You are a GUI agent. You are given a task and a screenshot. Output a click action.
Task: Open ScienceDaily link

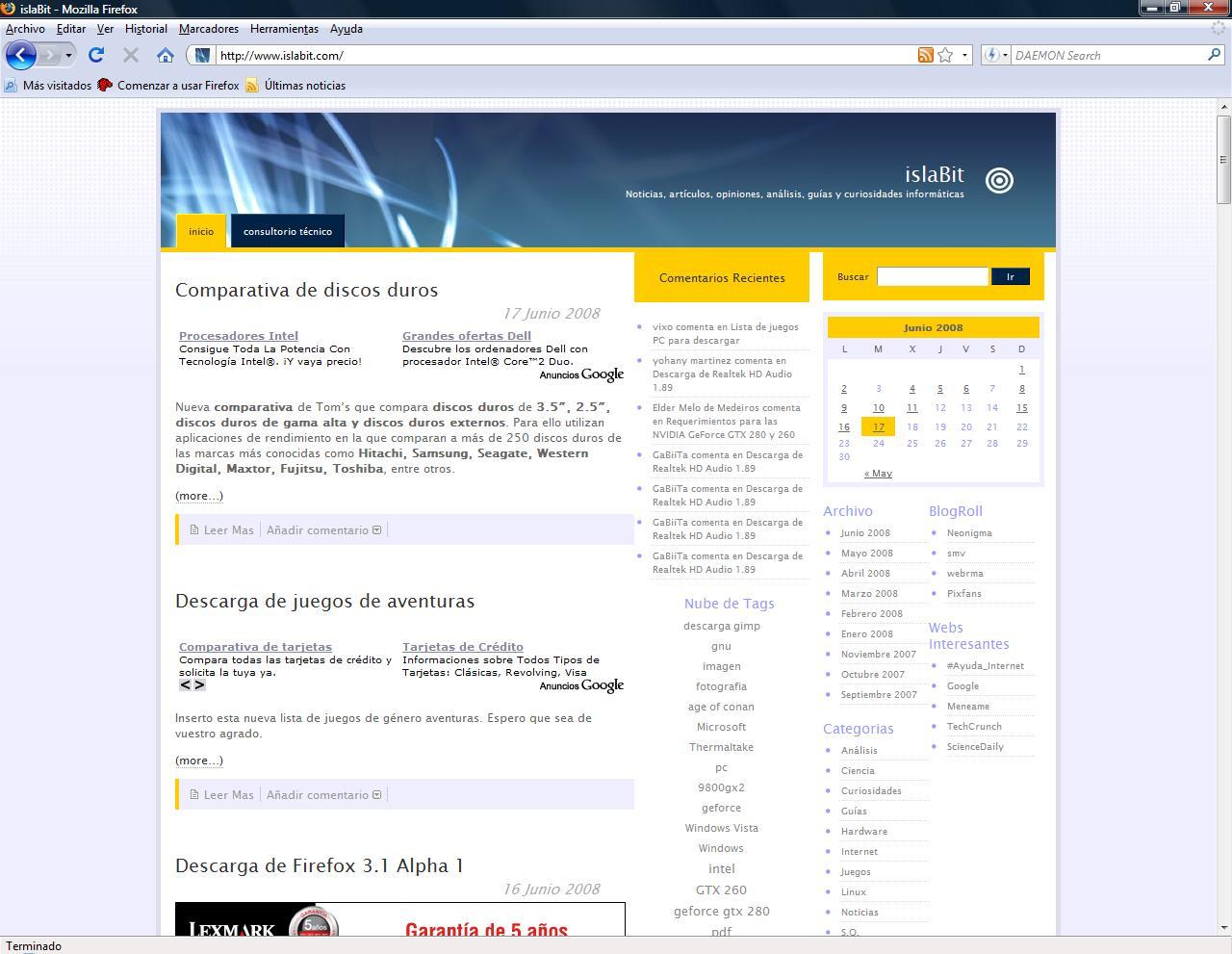(975, 746)
